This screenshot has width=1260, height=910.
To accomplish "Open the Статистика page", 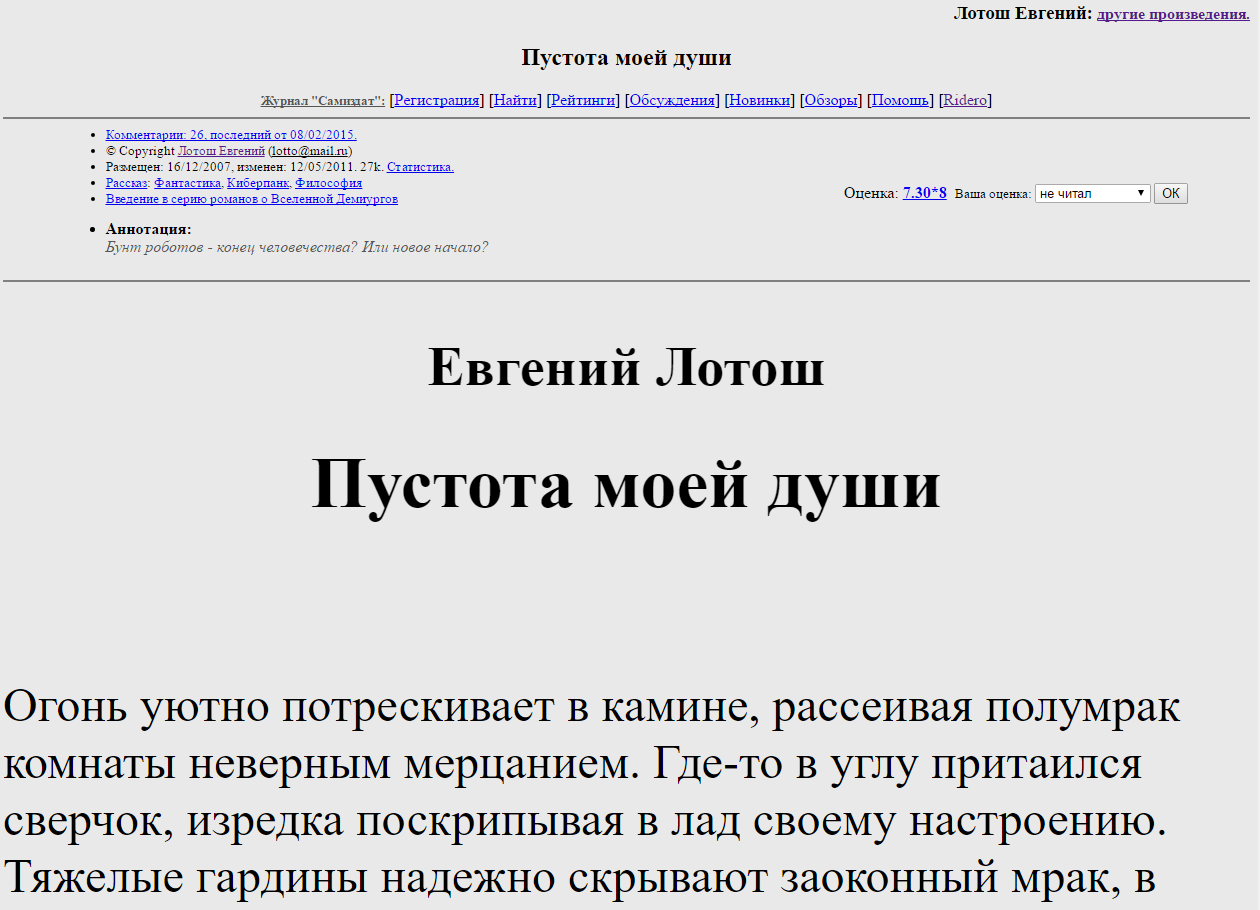I will [420, 167].
